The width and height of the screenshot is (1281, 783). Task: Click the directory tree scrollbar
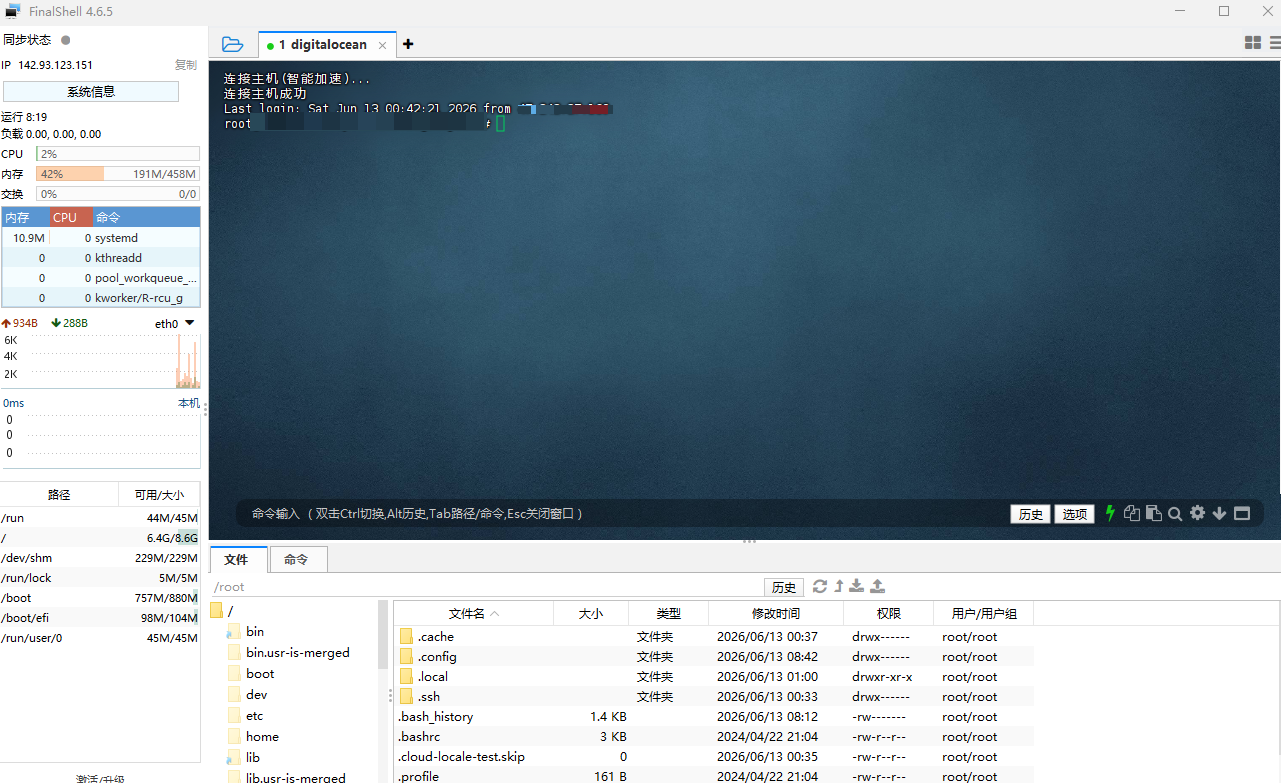tap(382, 635)
